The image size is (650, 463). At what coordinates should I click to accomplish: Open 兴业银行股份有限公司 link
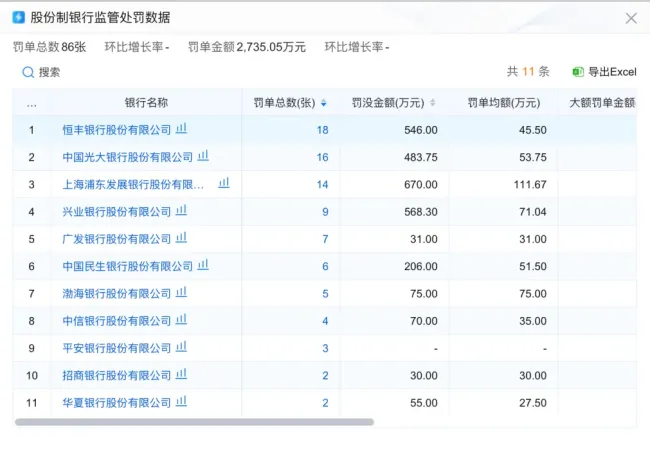(116, 212)
